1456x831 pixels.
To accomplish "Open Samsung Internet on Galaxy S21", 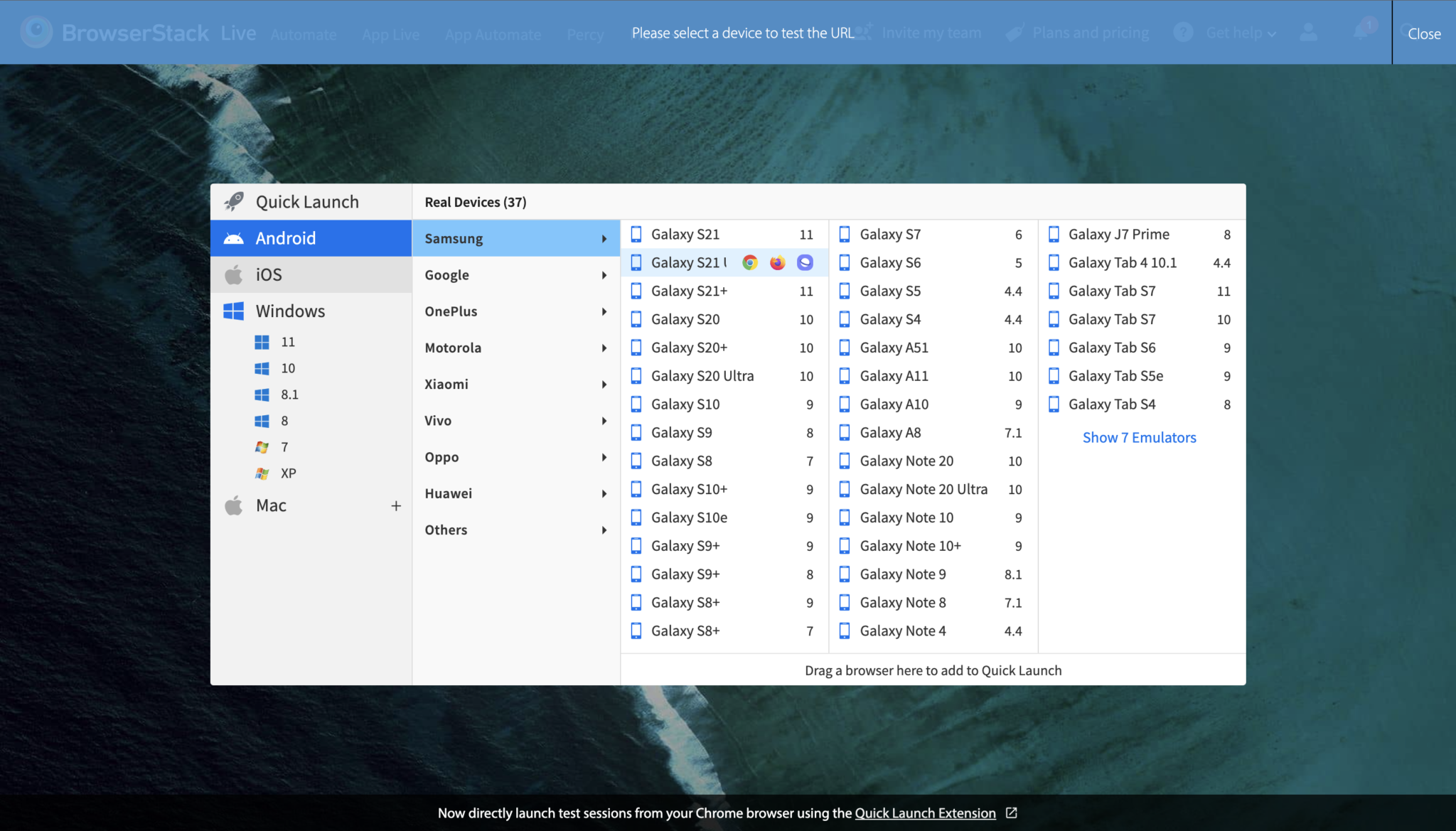I will pos(805,262).
